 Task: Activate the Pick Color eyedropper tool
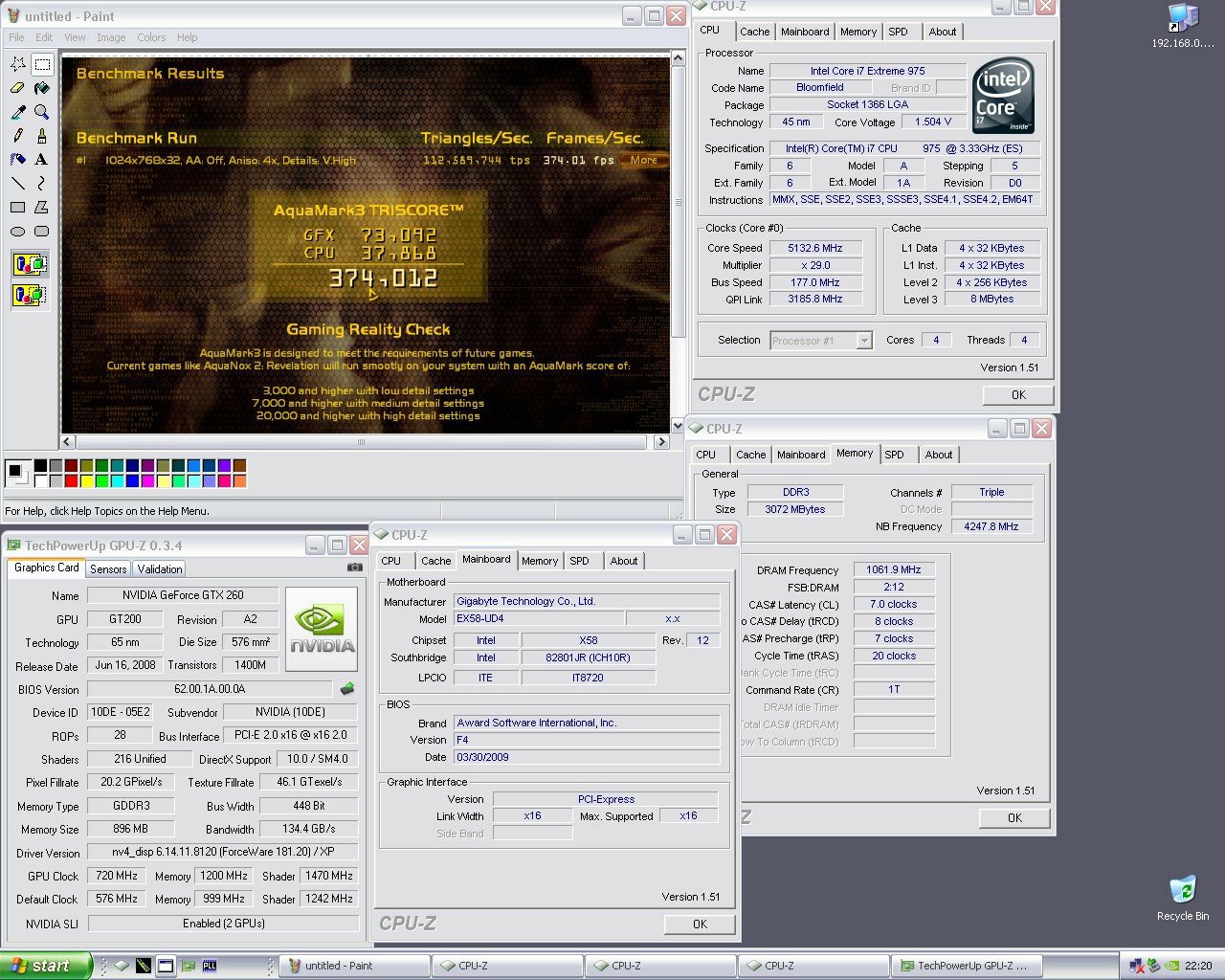pyautogui.click(x=18, y=112)
